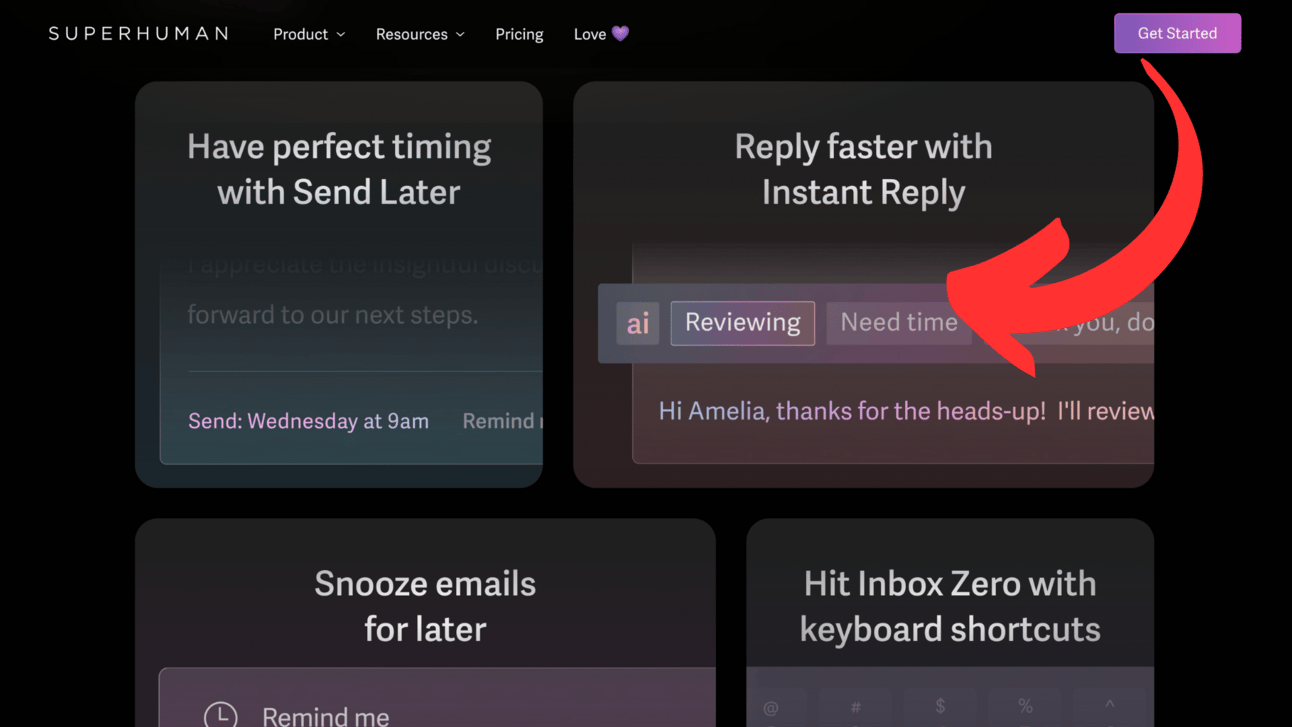Select the Remind me field
1292x727 pixels.
point(437,698)
